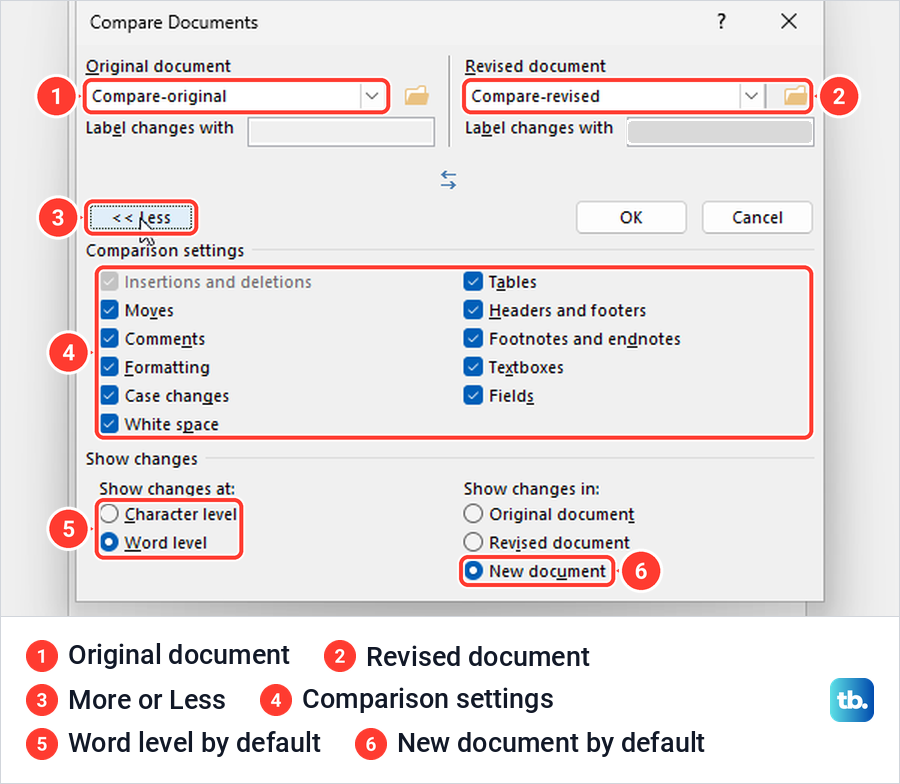
Task: Browse for original document folder icon
Action: [x=417, y=95]
